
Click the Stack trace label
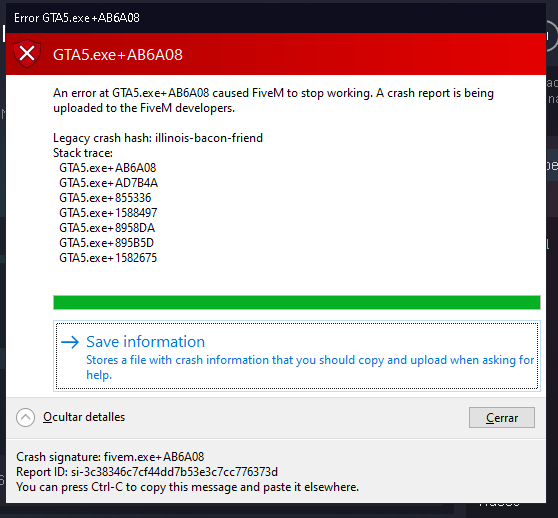coord(83,153)
